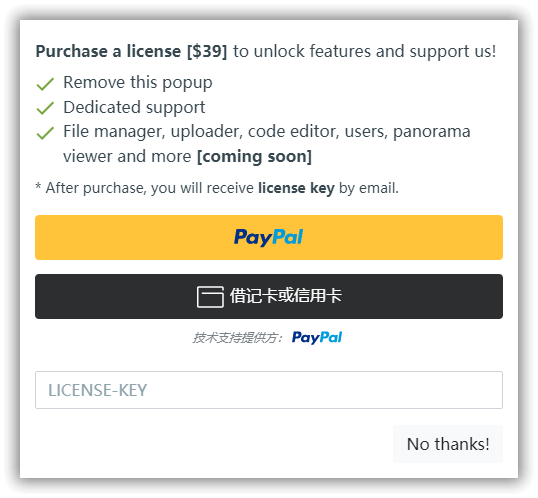Pay with debit or credit card button
The image size is (538, 498).
(x=269, y=297)
